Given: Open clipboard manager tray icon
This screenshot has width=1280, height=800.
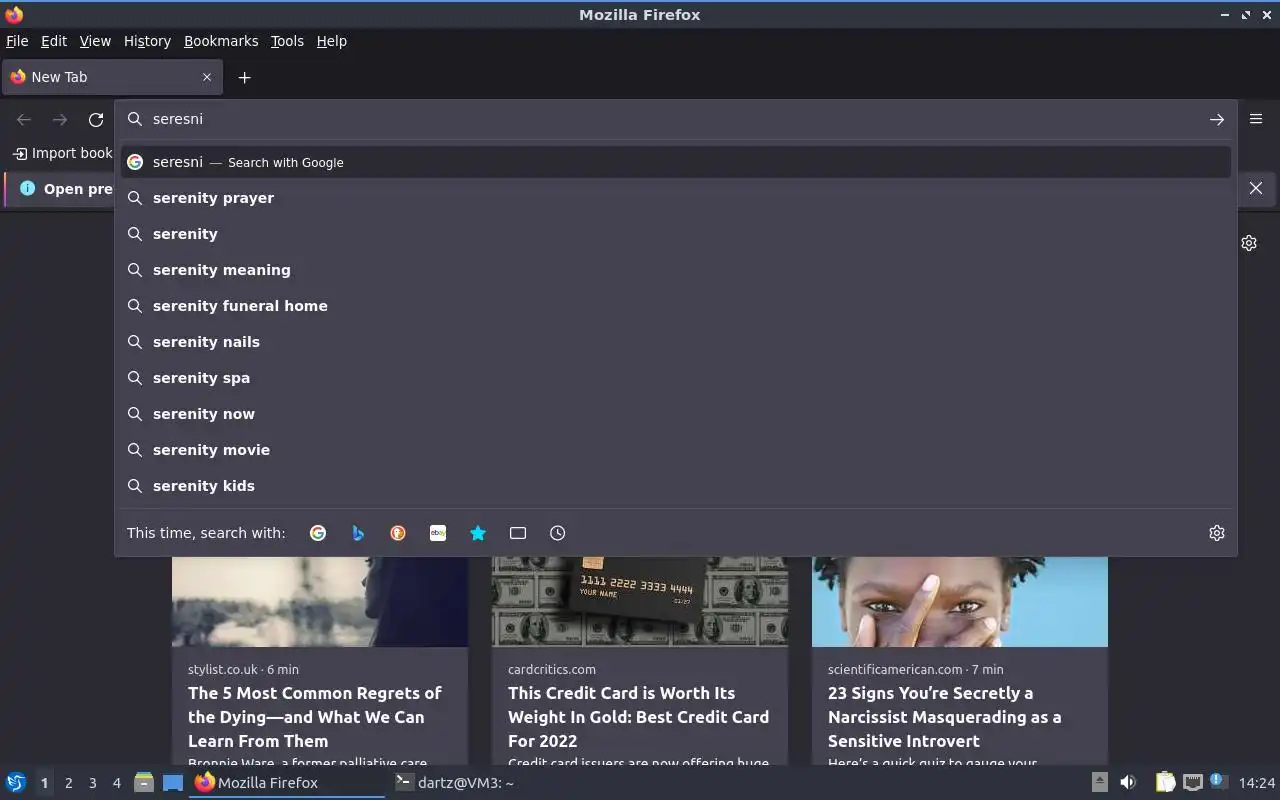Looking at the screenshot, I should [1165, 782].
